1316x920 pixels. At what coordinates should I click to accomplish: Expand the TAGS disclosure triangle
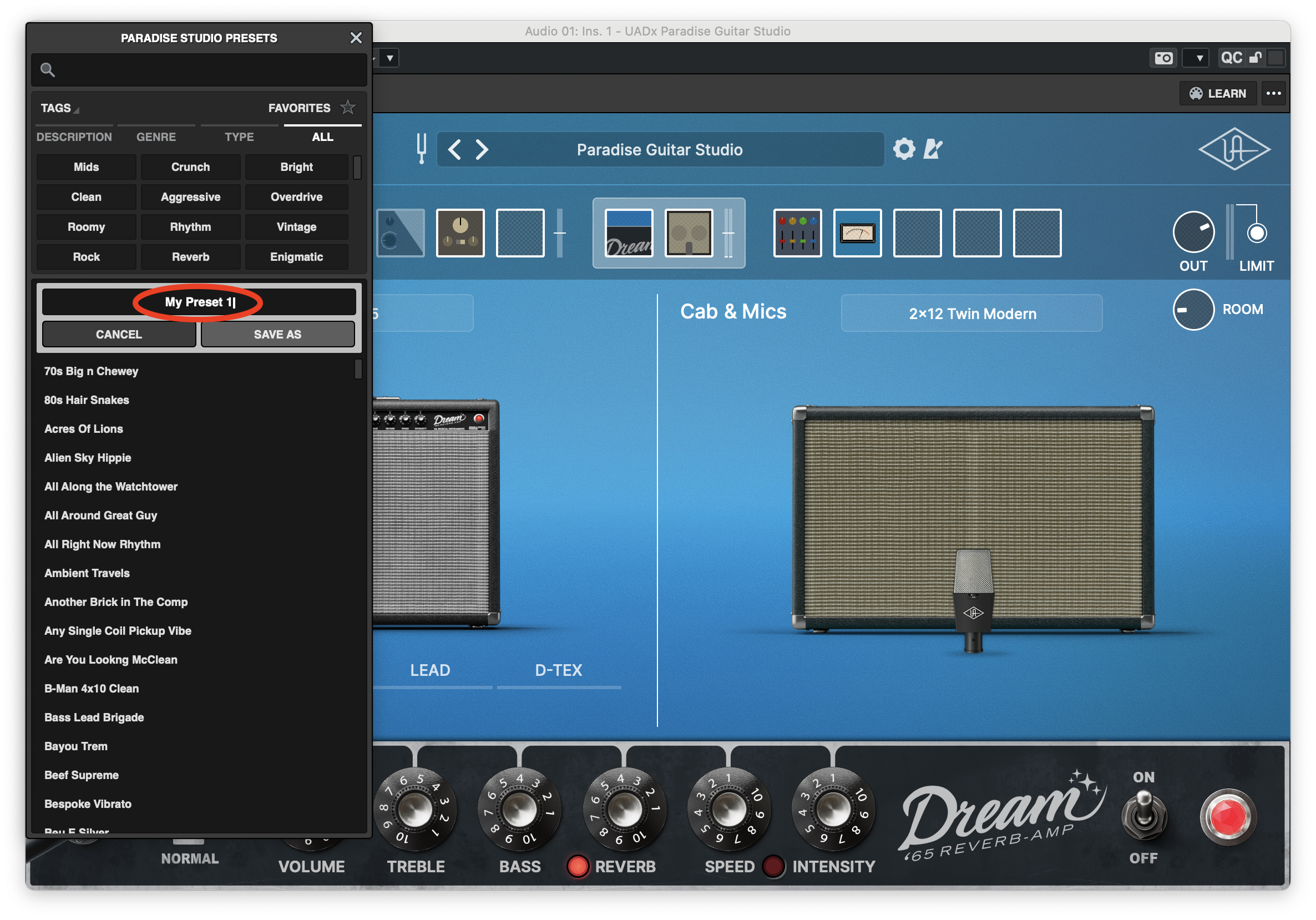[x=76, y=109]
